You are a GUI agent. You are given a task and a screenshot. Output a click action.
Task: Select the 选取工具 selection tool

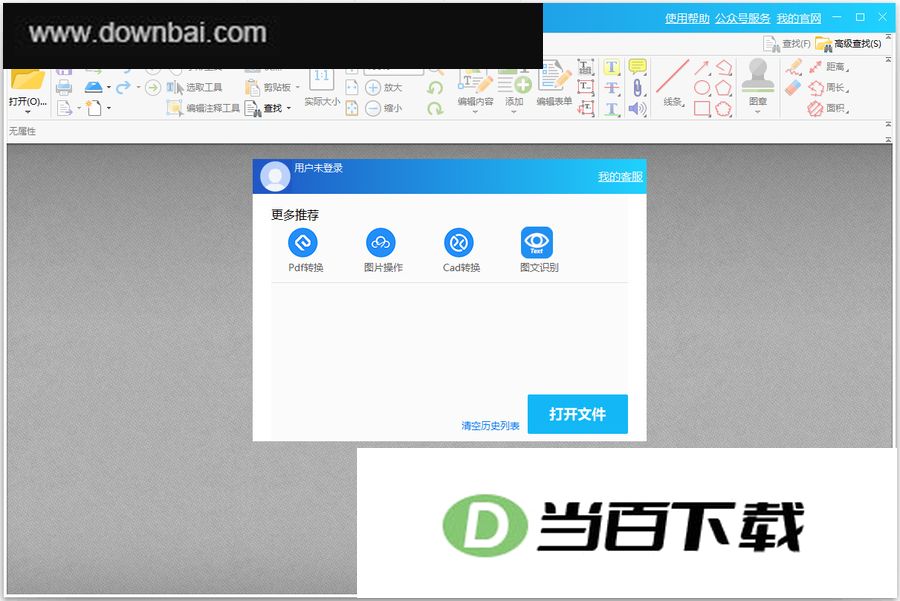pos(195,87)
